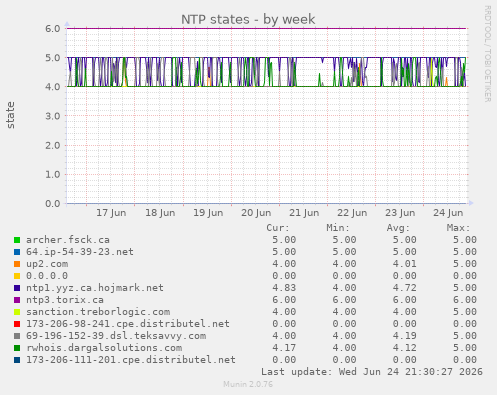Click the gray 69-196-152-39.dsl.teksavvy.com swatch

pyautogui.click(x=17, y=336)
